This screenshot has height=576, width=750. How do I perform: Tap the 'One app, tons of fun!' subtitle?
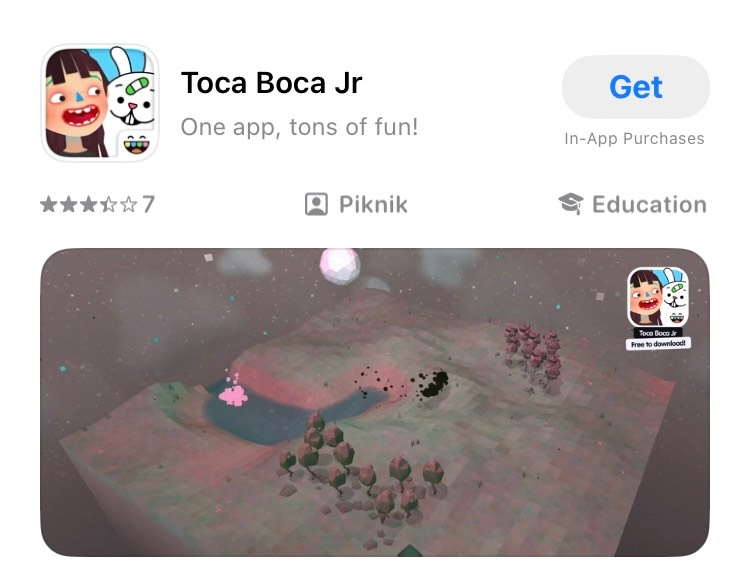(299, 127)
